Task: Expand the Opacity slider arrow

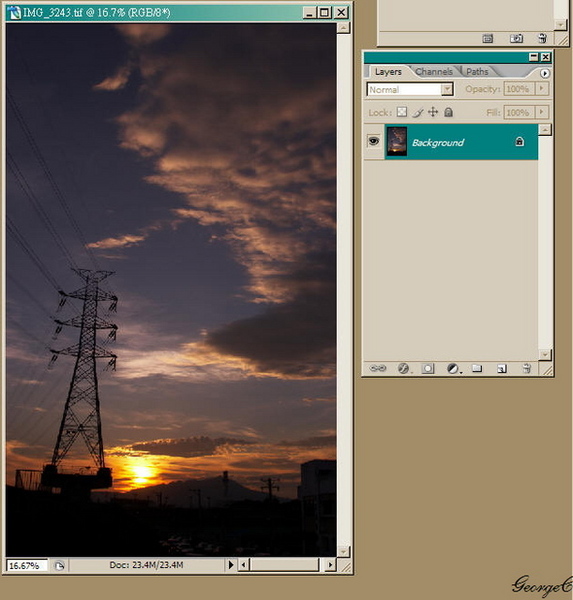Action: click(541, 89)
